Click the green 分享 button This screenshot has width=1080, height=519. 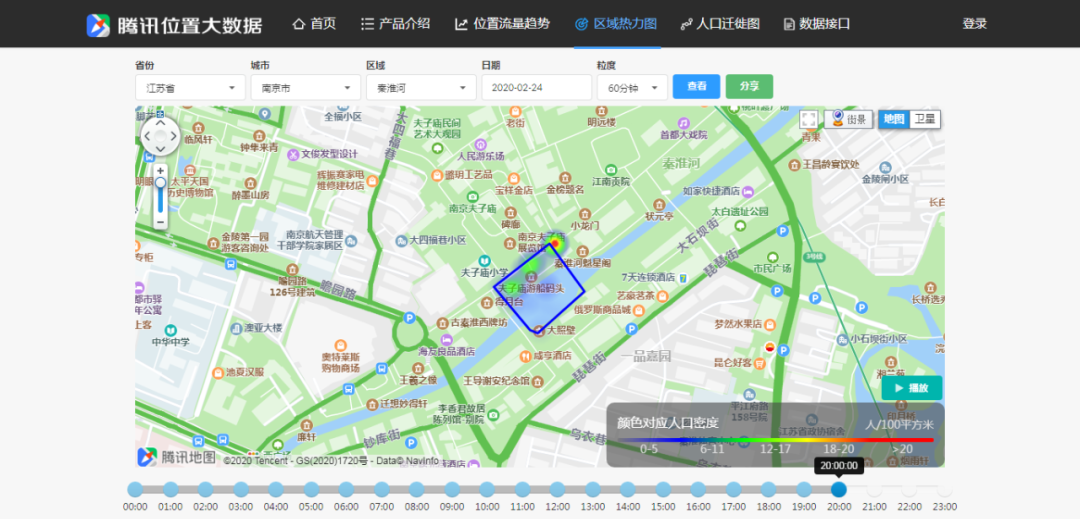pos(749,87)
